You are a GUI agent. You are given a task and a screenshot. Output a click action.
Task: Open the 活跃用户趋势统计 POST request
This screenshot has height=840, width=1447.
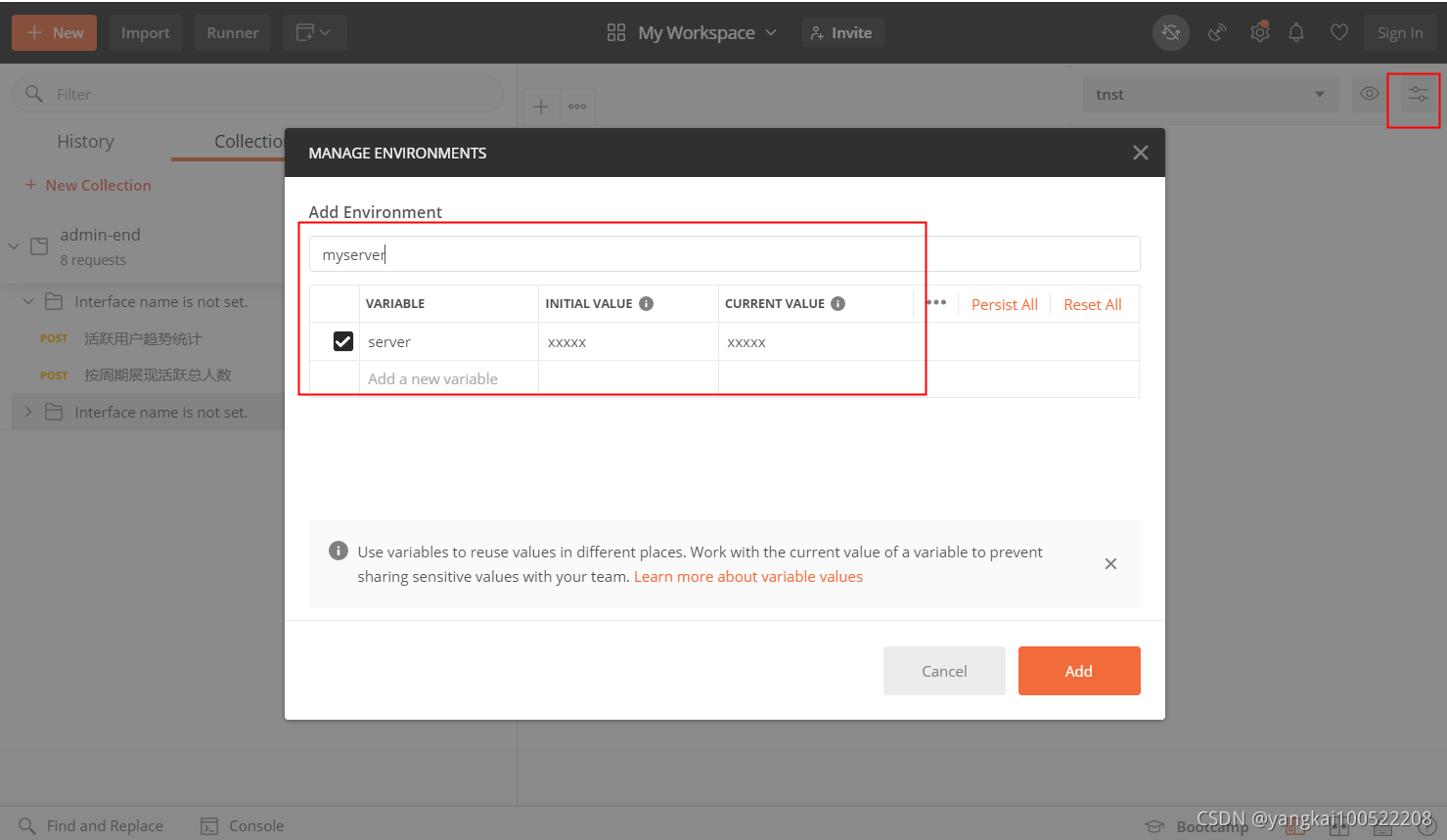pyautogui.click(x=142, y=338)
